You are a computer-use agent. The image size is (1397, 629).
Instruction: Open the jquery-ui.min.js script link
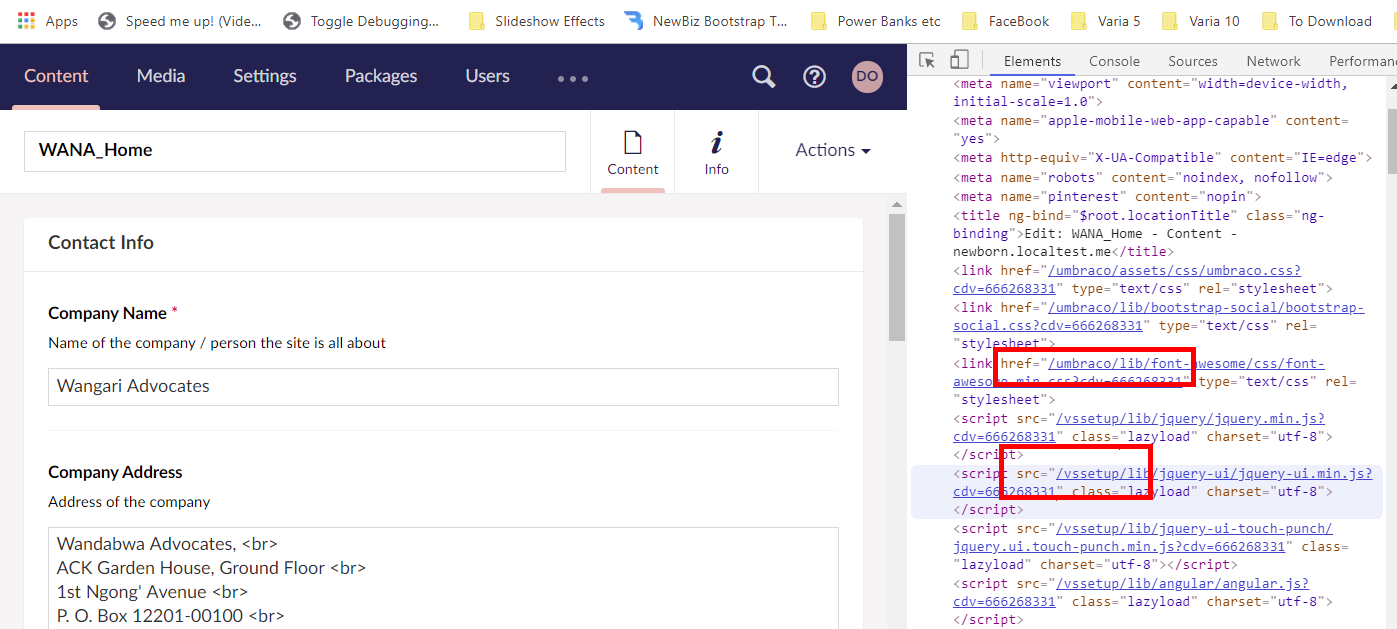coord(1162,482)
